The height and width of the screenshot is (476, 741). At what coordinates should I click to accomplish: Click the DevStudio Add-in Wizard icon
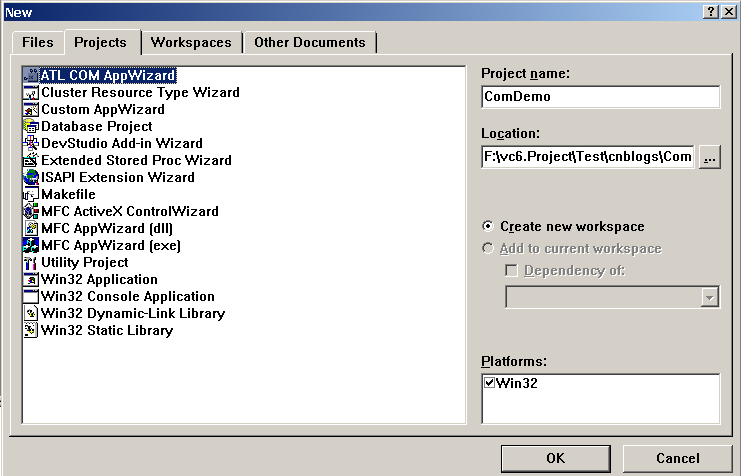[x=31, y=143]
